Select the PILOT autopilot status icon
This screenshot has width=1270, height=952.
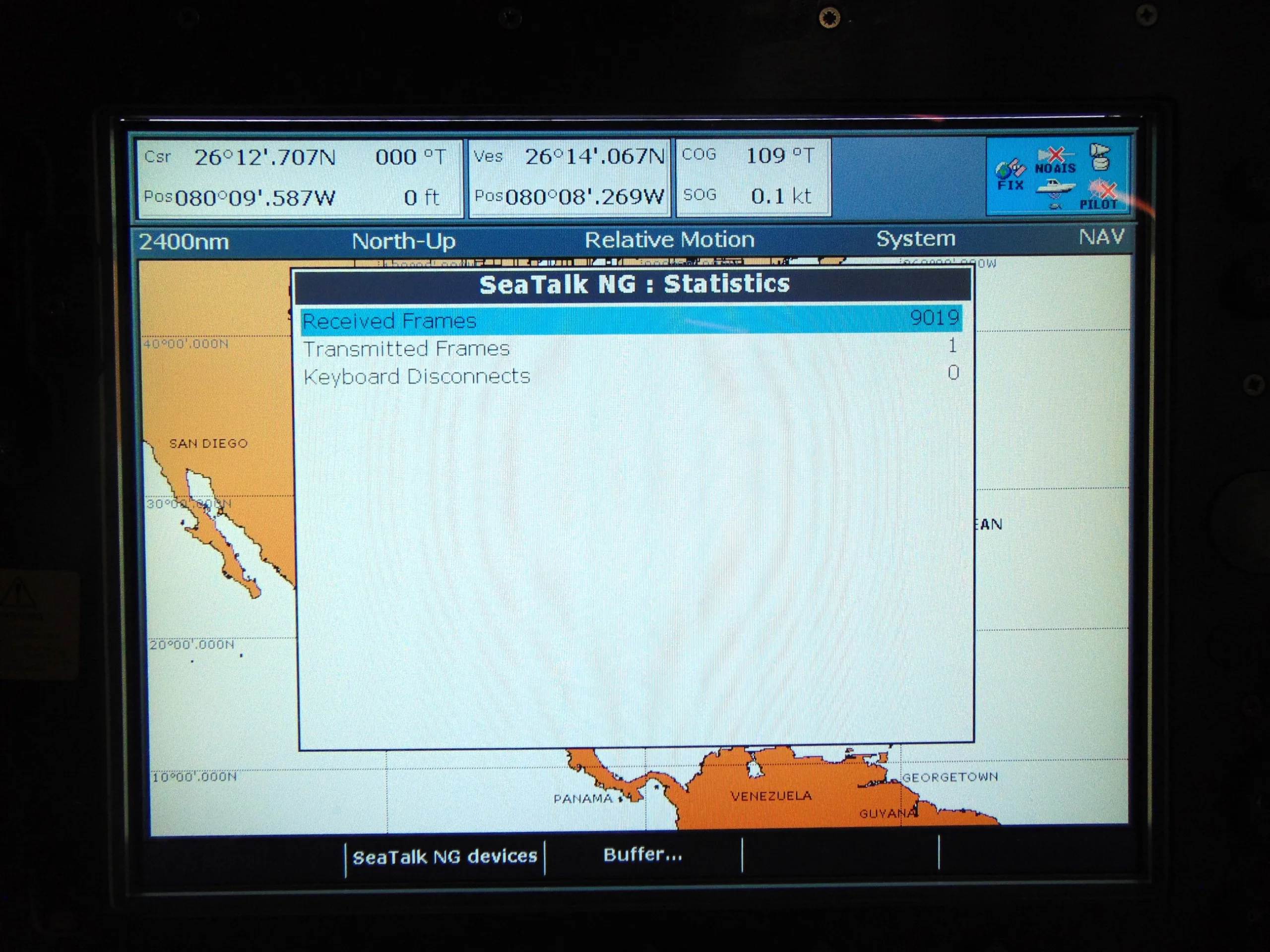[x=1099, y=195]
